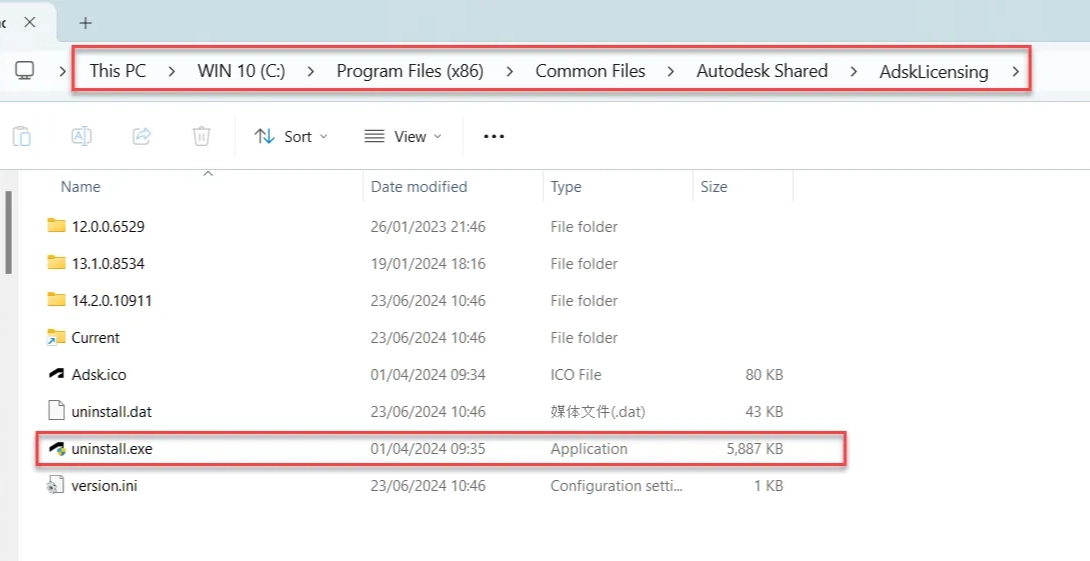Sort by the Size column header
The height and width of the screenshot is (561, 1090).
[714, 186]
